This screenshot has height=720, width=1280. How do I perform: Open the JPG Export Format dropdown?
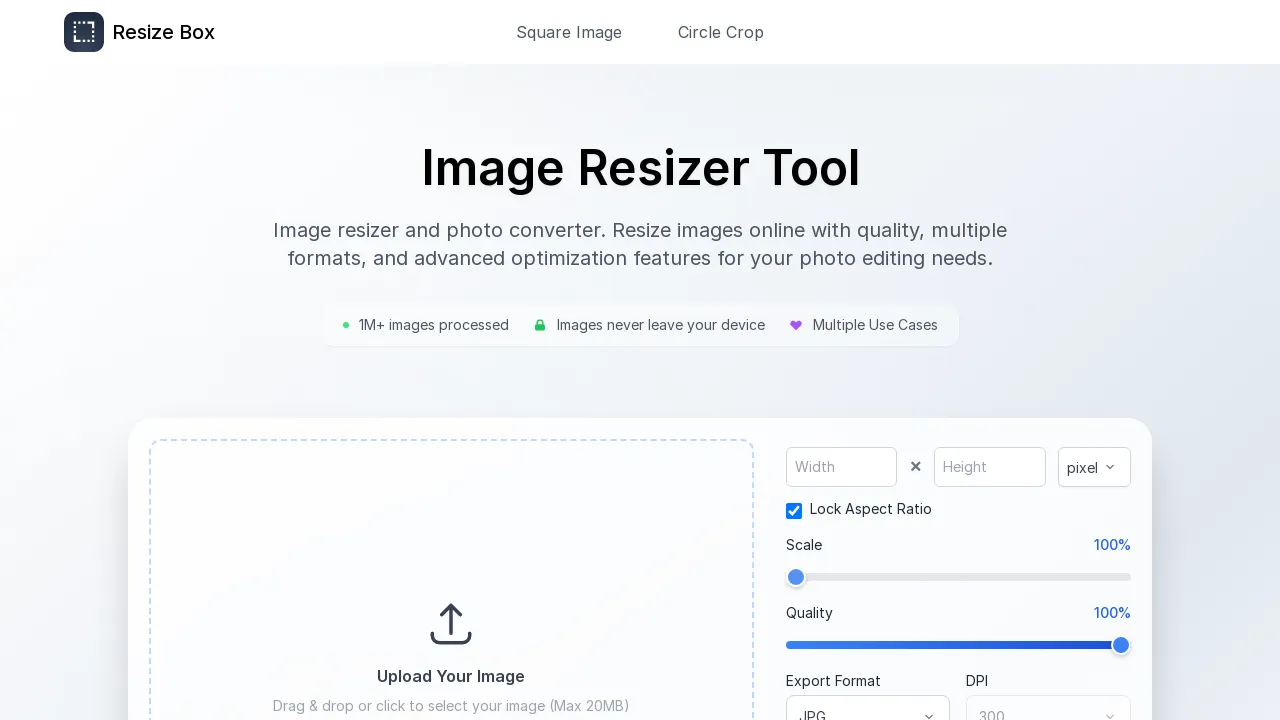pos(867,713)
